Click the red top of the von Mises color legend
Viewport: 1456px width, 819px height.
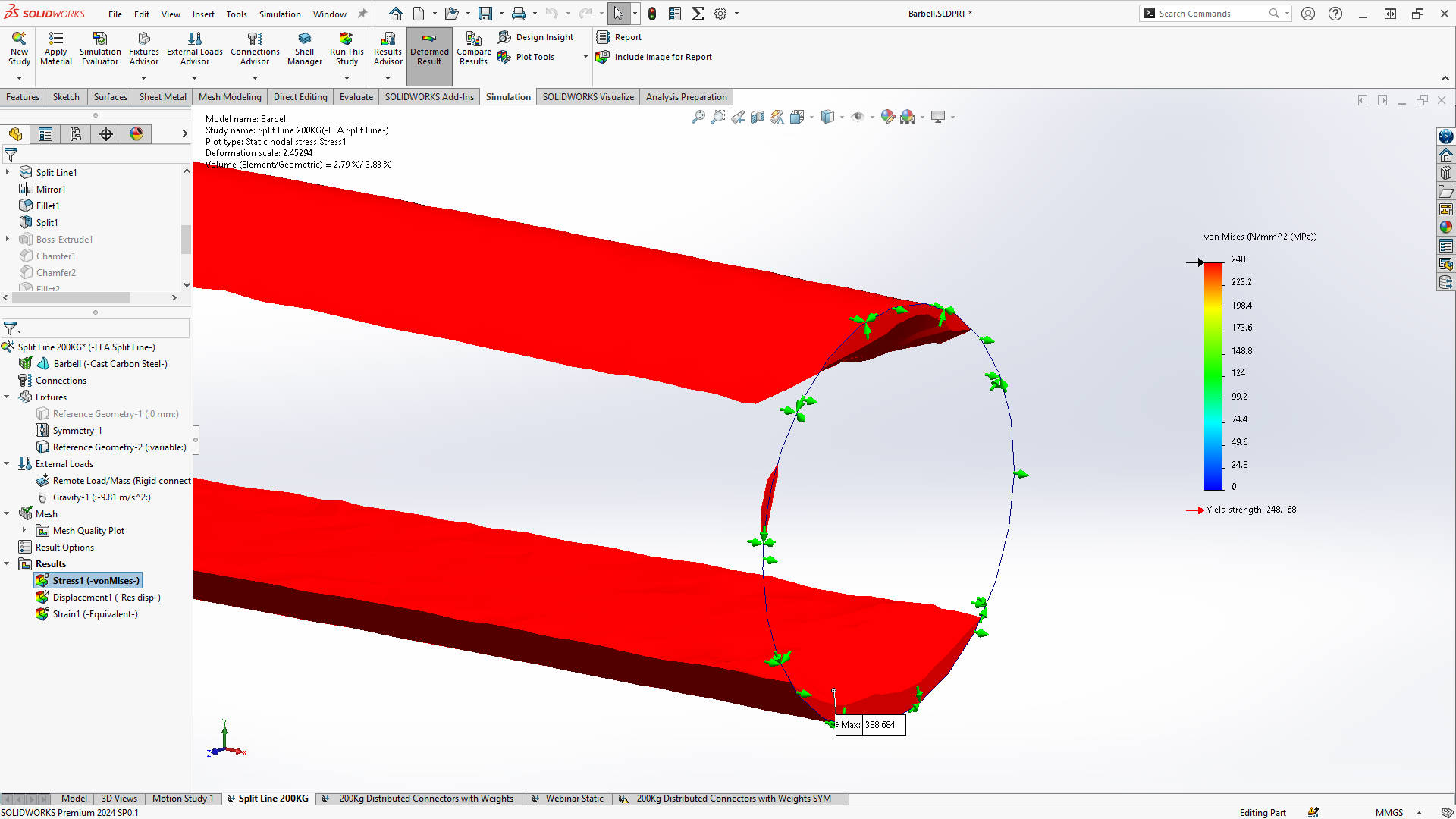coord(1213,268)
